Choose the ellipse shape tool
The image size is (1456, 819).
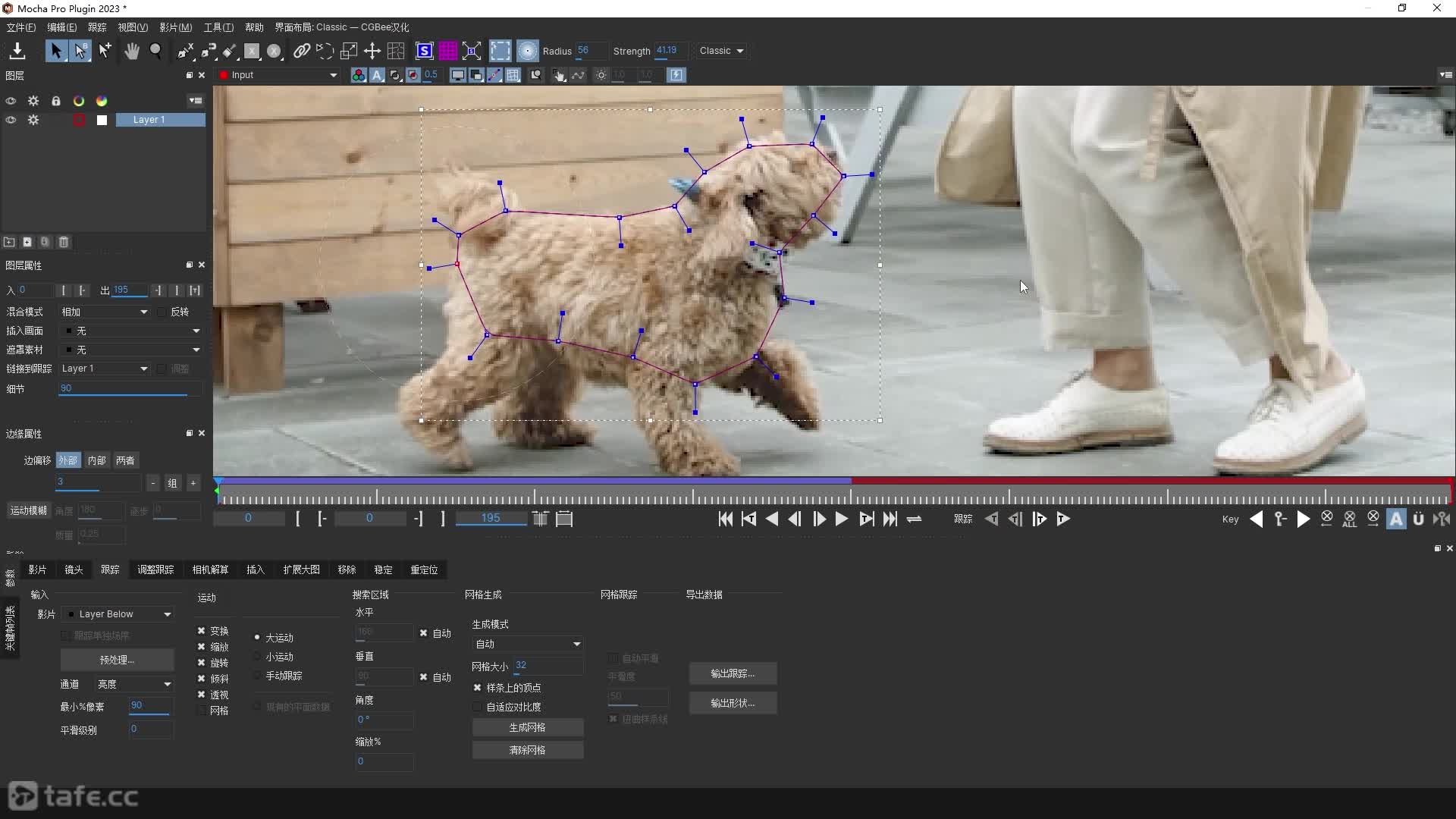[275, 51]
